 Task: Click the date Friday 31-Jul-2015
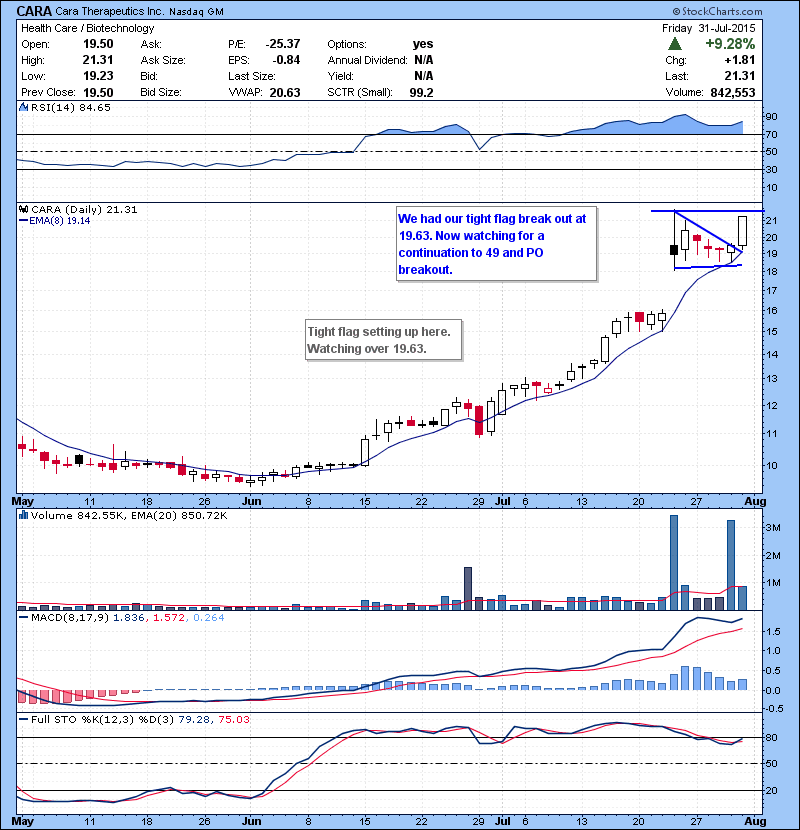(708, 28)
